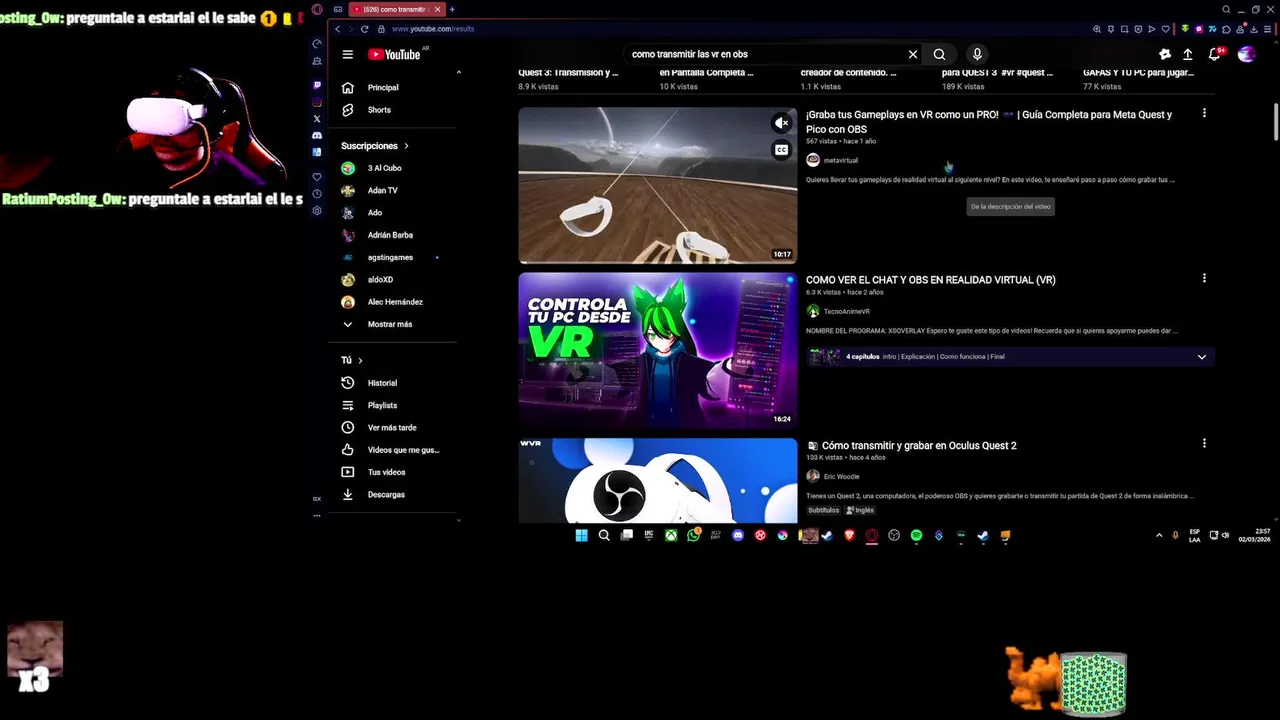Open Instagram in the Opera sidebar
The height and width of the screenshot is (720, 1280).
[317, 102]
